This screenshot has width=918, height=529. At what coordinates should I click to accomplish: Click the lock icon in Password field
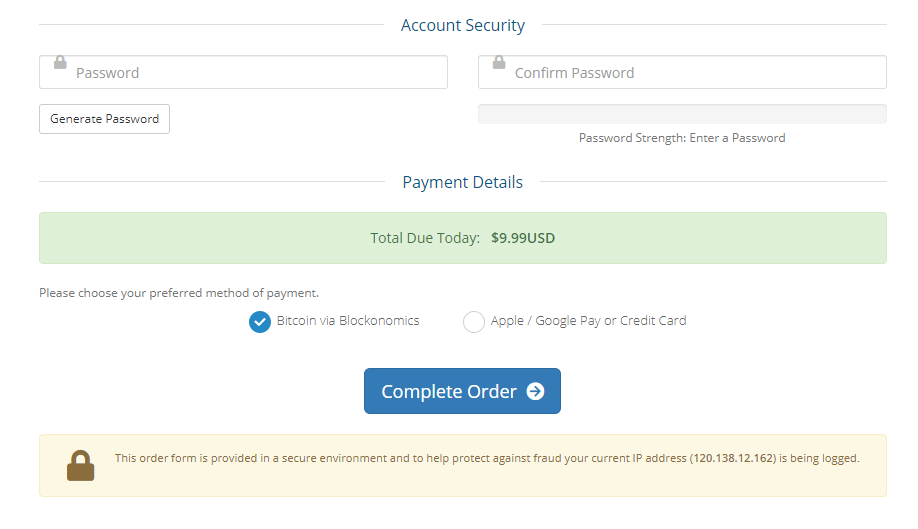(x=60, y=62)
